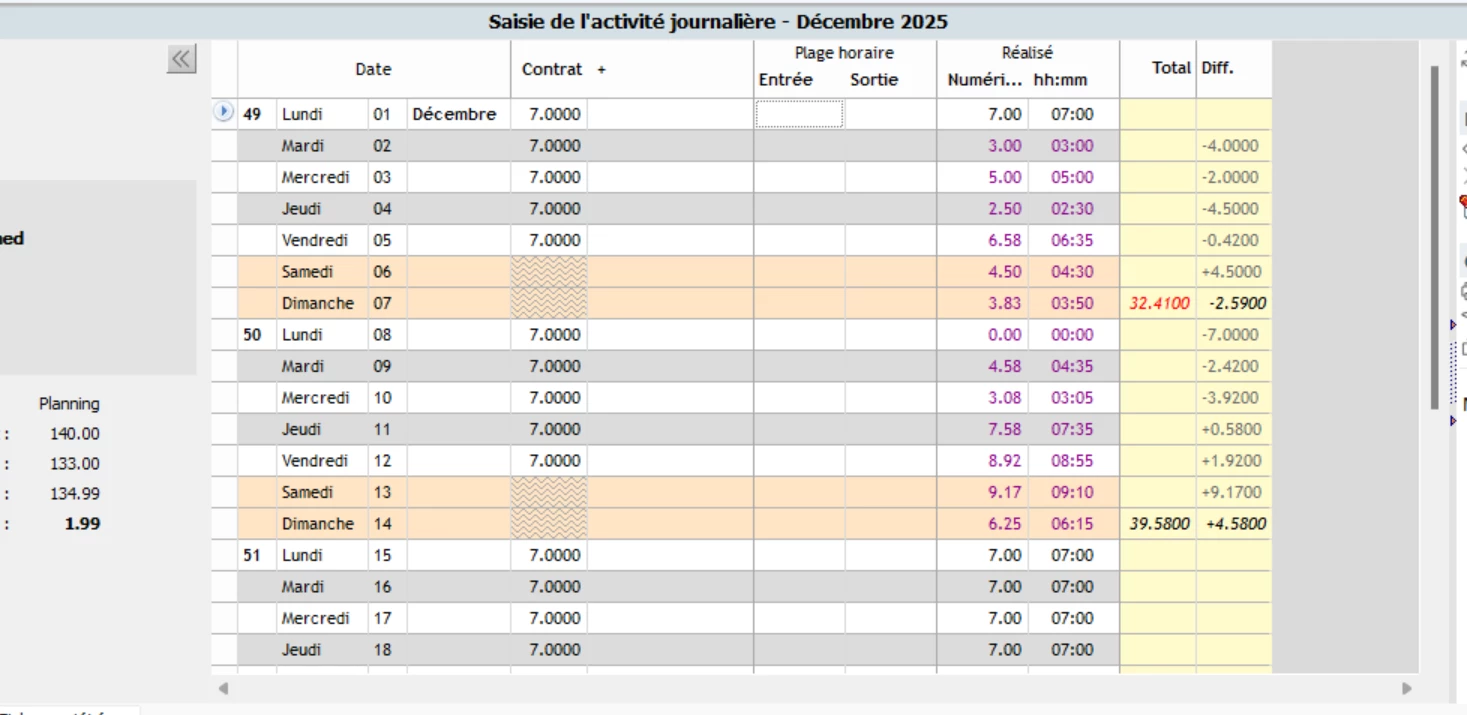Click the Contrat column header

(x=551, y=69)
